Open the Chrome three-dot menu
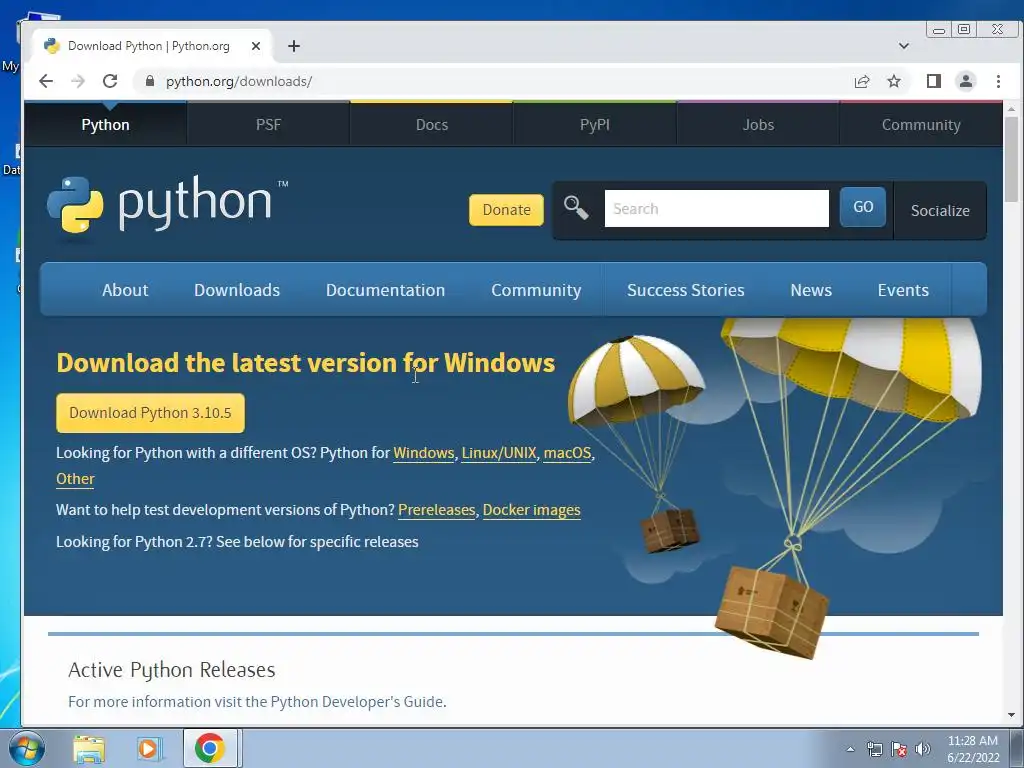 point(998,81)
